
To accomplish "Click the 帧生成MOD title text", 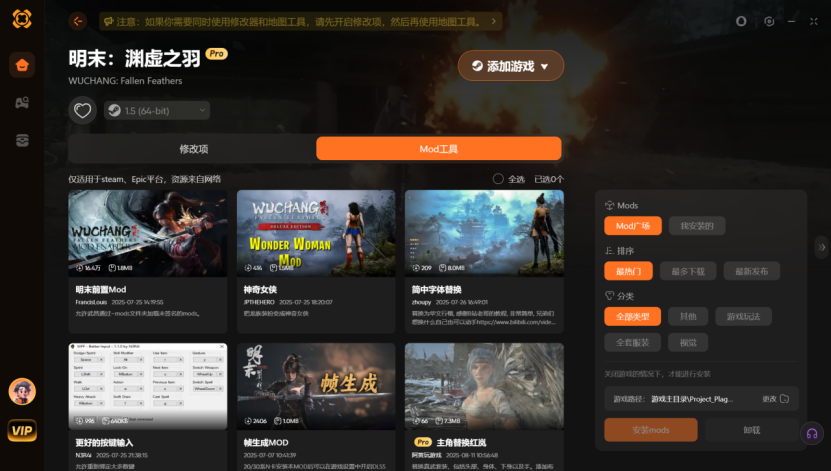I will point(266,442).
